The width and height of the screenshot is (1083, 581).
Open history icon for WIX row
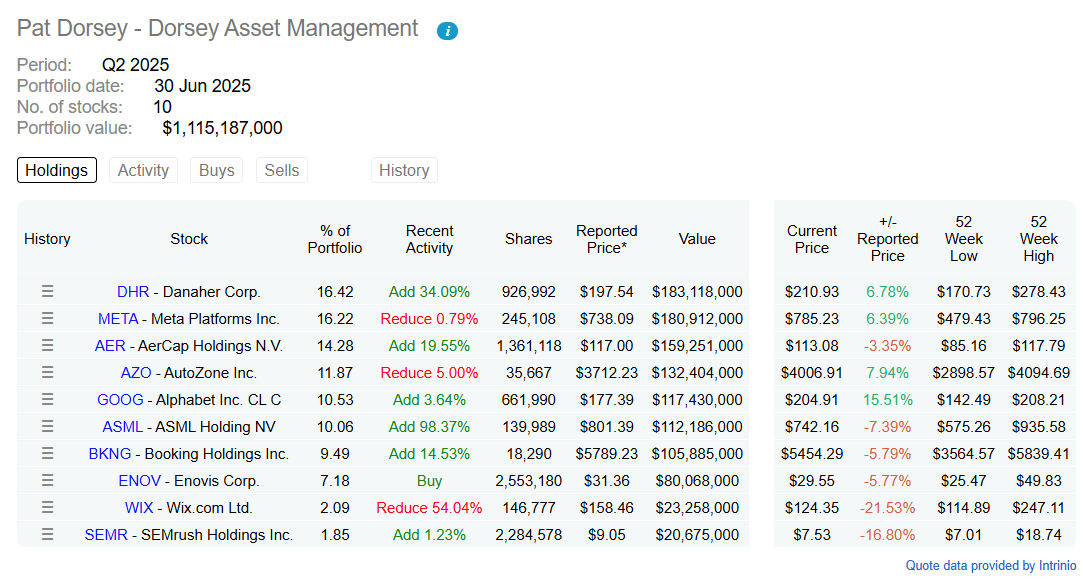(x=47, y=507)
